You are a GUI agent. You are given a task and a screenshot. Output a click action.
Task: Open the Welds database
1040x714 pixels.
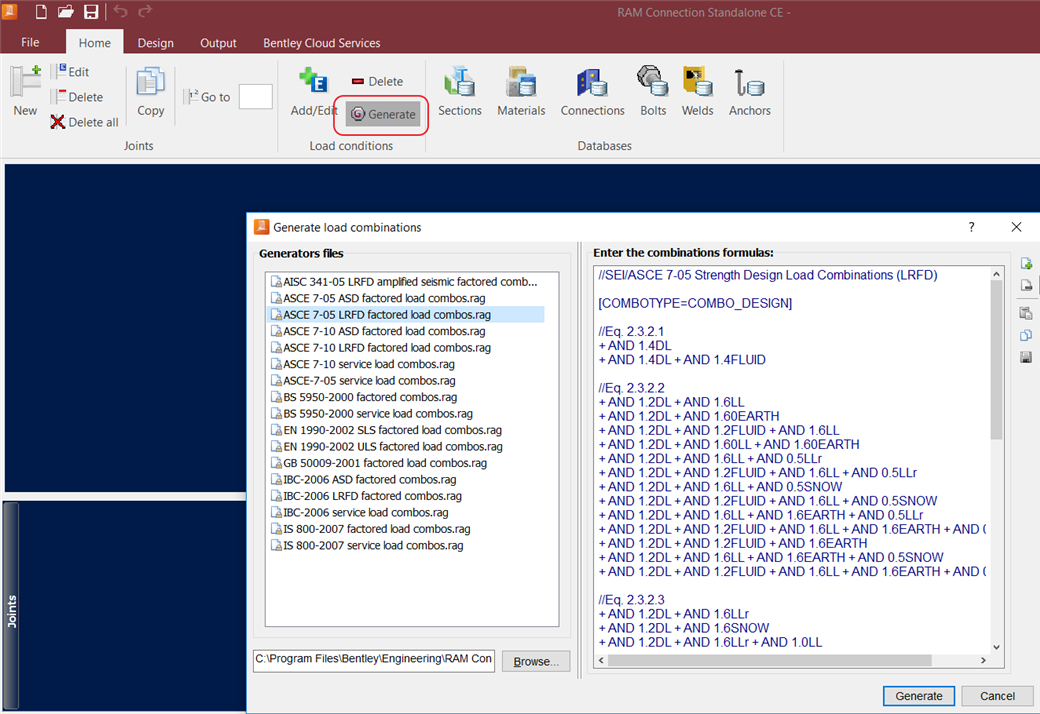(x=697, y=92)
